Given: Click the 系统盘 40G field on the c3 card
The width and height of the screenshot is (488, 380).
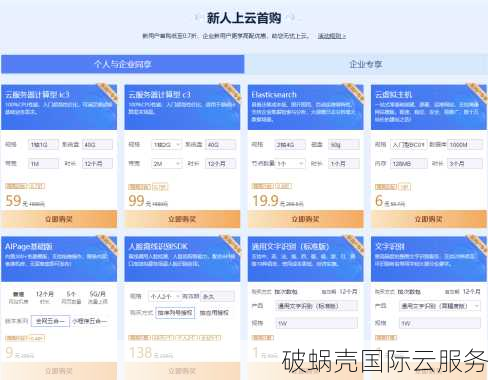Looking at the screenshot, I should [x=221, y=145].
